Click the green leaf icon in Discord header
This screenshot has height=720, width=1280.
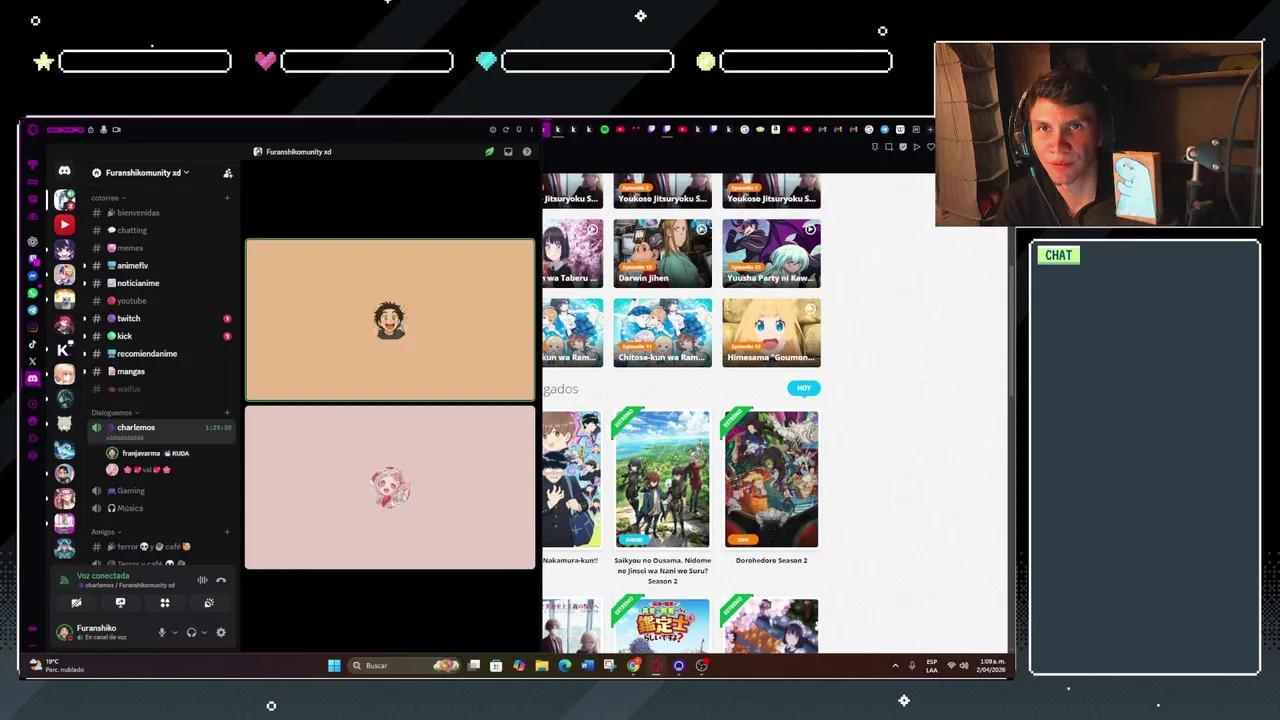pyautogui.click(x=489, y=152)
